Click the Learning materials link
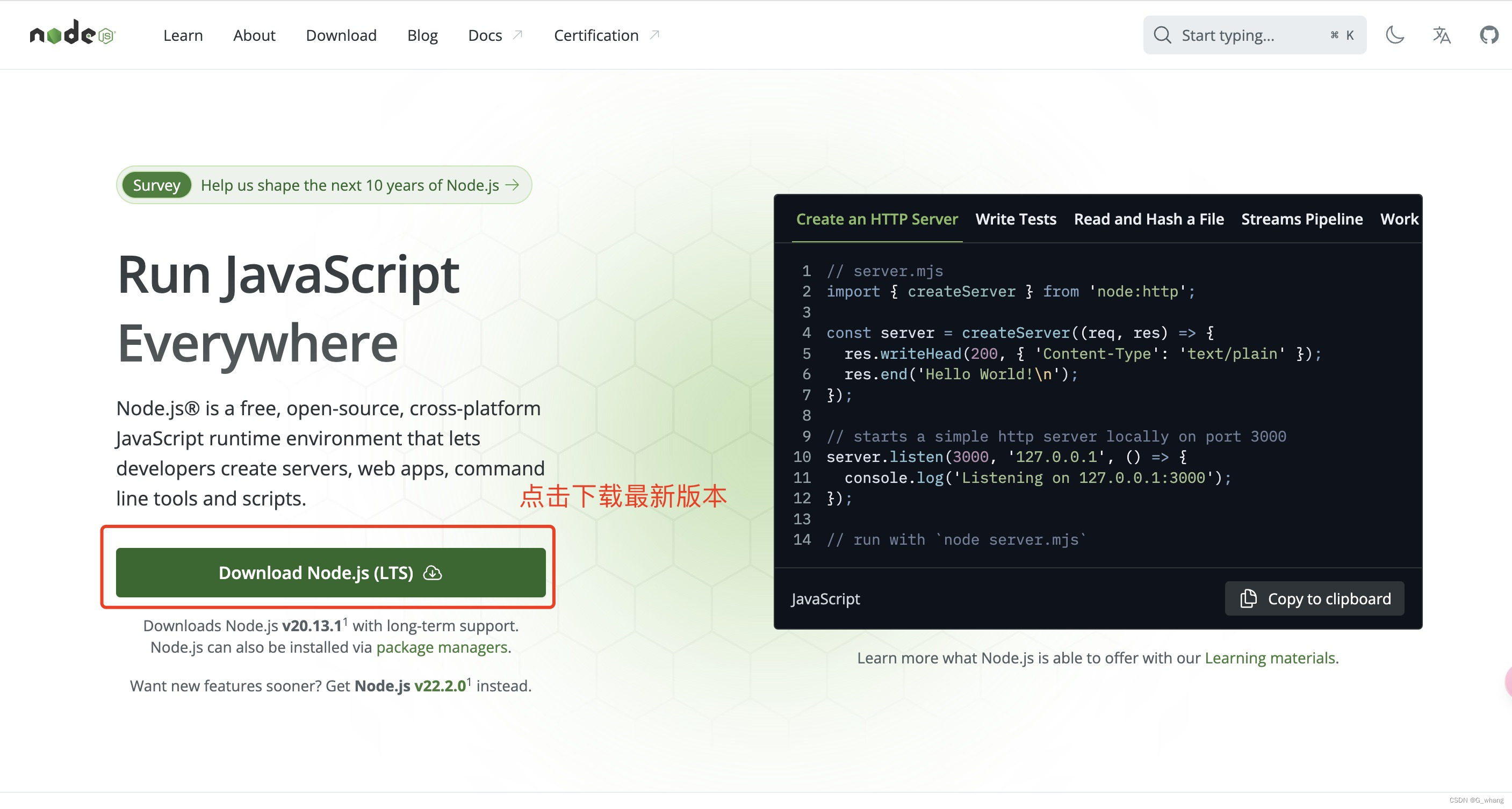 click(1269, 657)
